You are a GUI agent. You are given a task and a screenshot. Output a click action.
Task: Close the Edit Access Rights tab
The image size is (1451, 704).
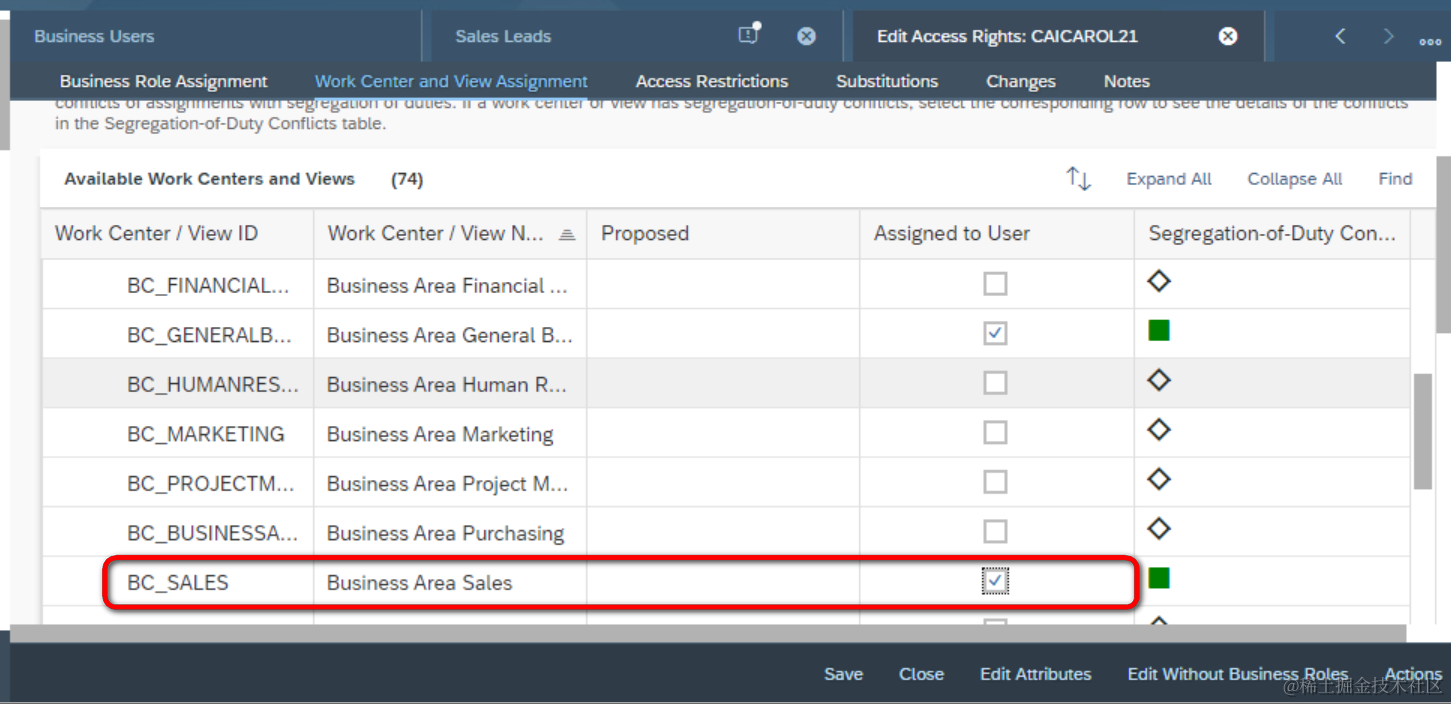tap(1228, 36)
